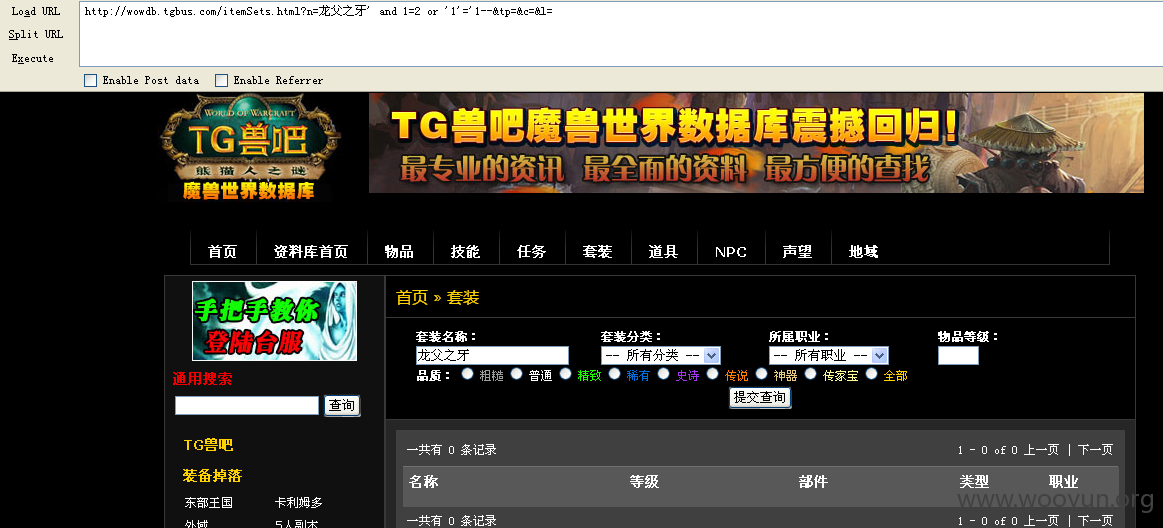Enable Referrer checkbox

tap(221, 80)
